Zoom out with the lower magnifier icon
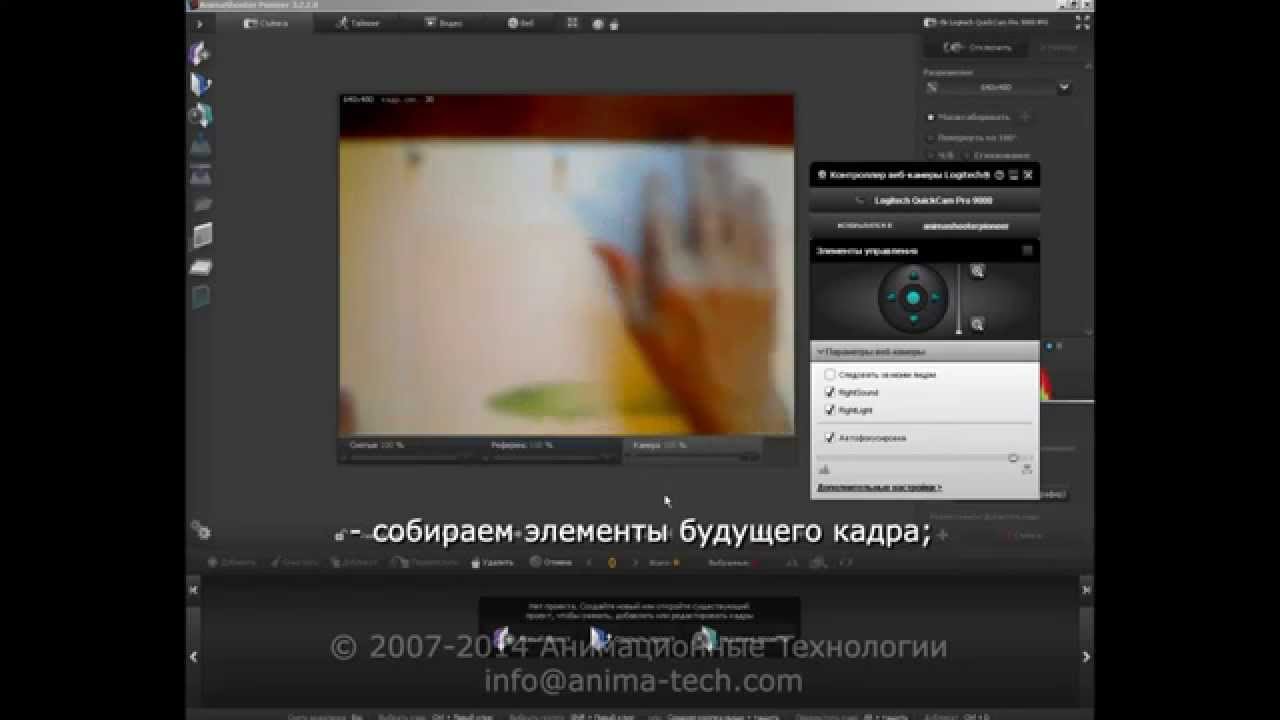 point(977,324)
